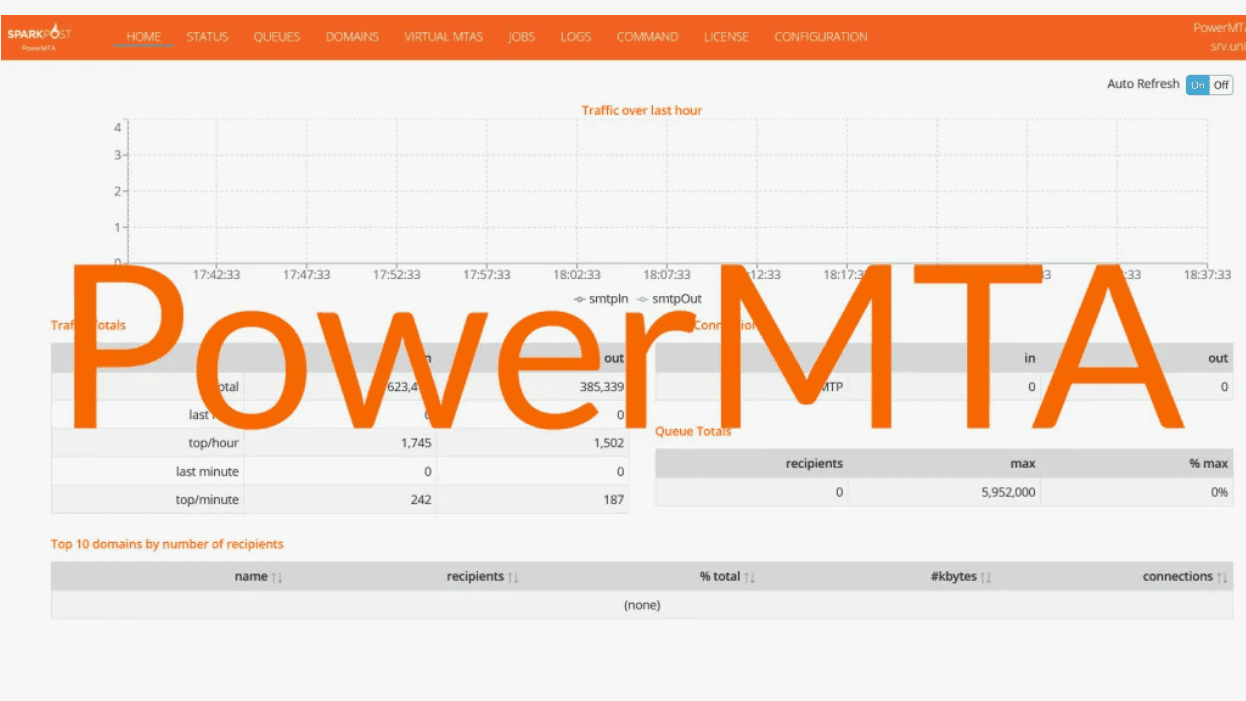1246x701 pixels.
Task: Sort domains table by #kbytes
Action: click(x=960, y=577)
